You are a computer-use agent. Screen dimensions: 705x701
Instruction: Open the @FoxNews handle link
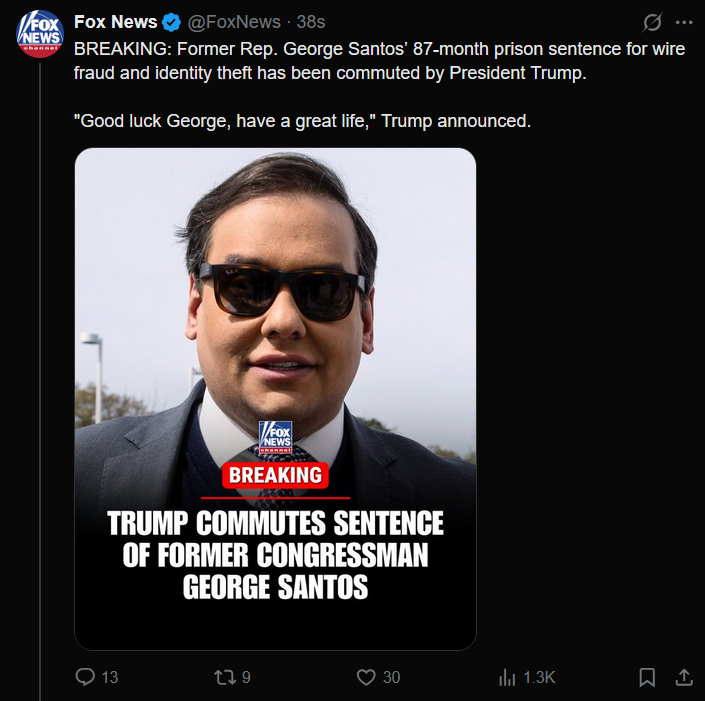(x=234, y=22)
